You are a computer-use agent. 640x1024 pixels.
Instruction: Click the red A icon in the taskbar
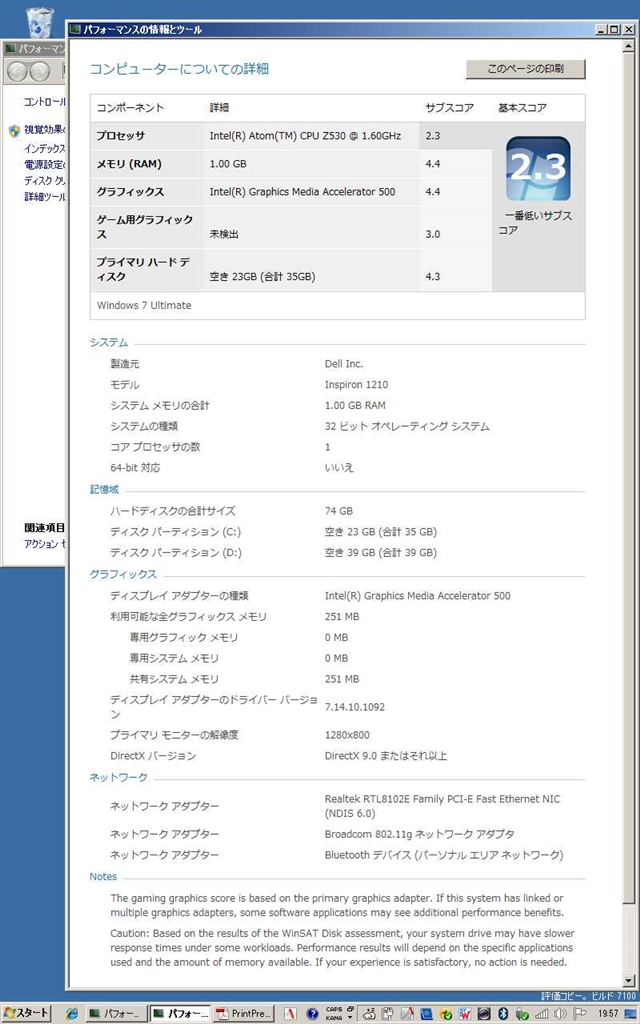[290, 1014]
